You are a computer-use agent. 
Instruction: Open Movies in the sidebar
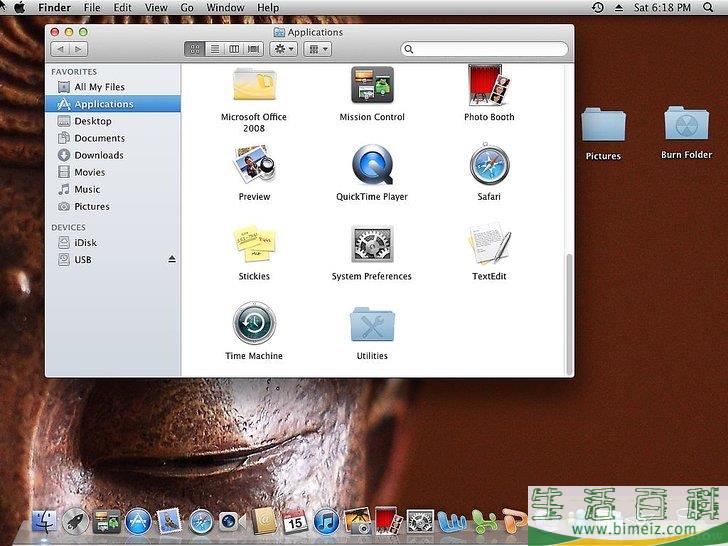coord(113,172)
